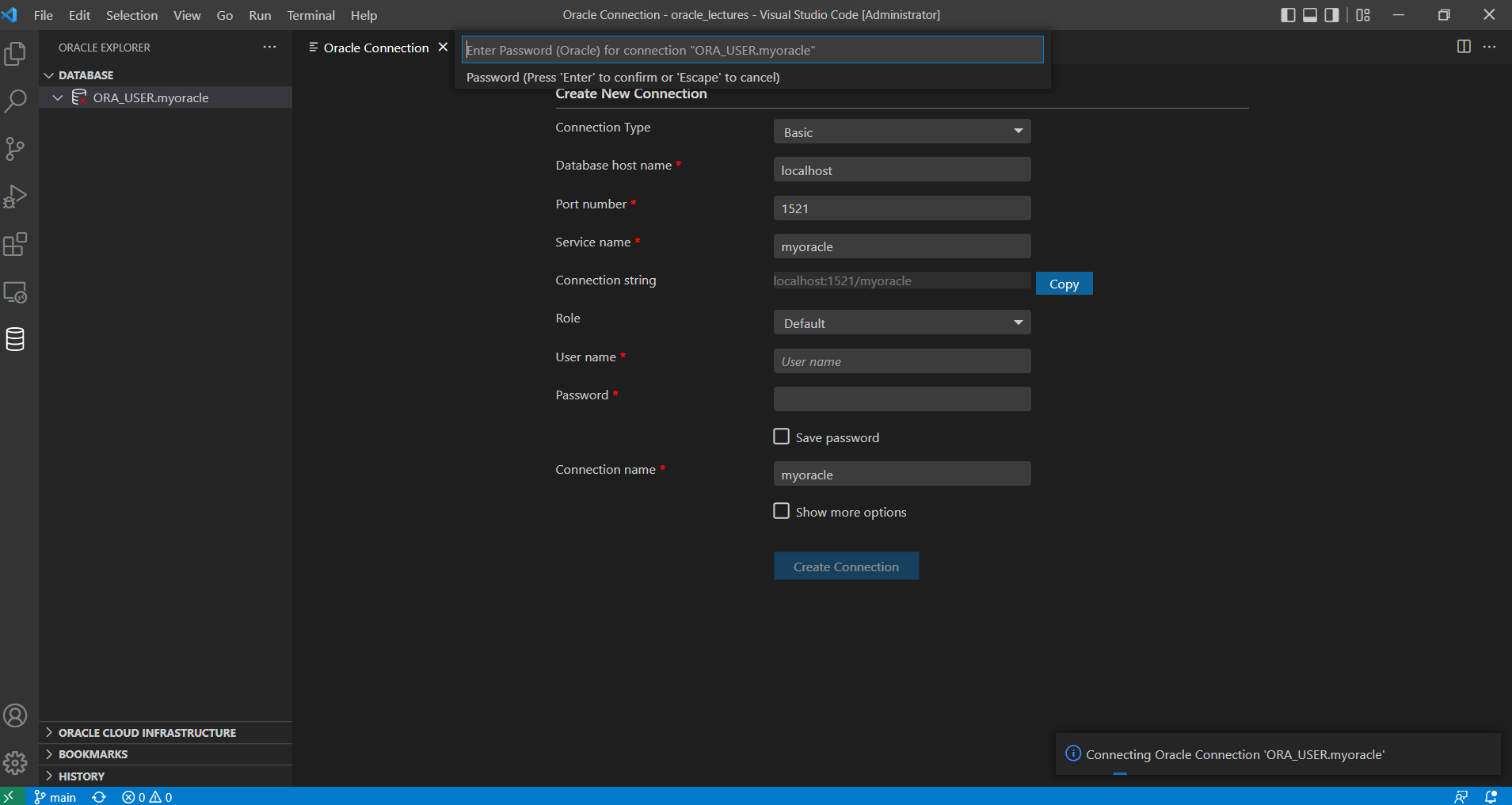This screenshot has width=1512, height=805.
Task: Click the Connecting Oracle Connection notification
Action: click(1278, 754)
